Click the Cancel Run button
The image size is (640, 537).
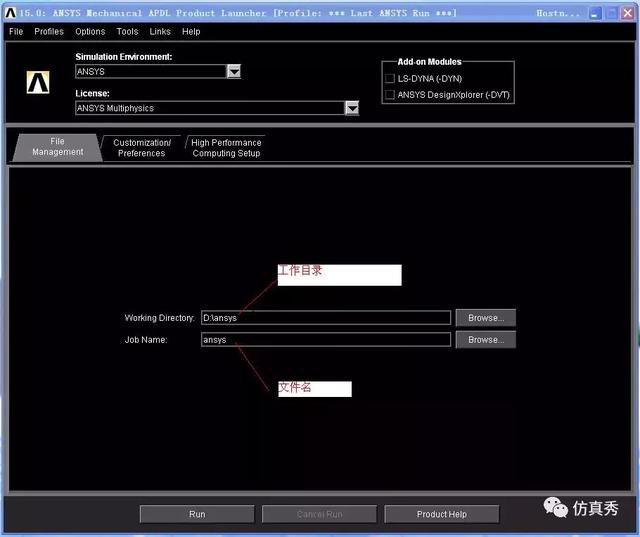319,514
